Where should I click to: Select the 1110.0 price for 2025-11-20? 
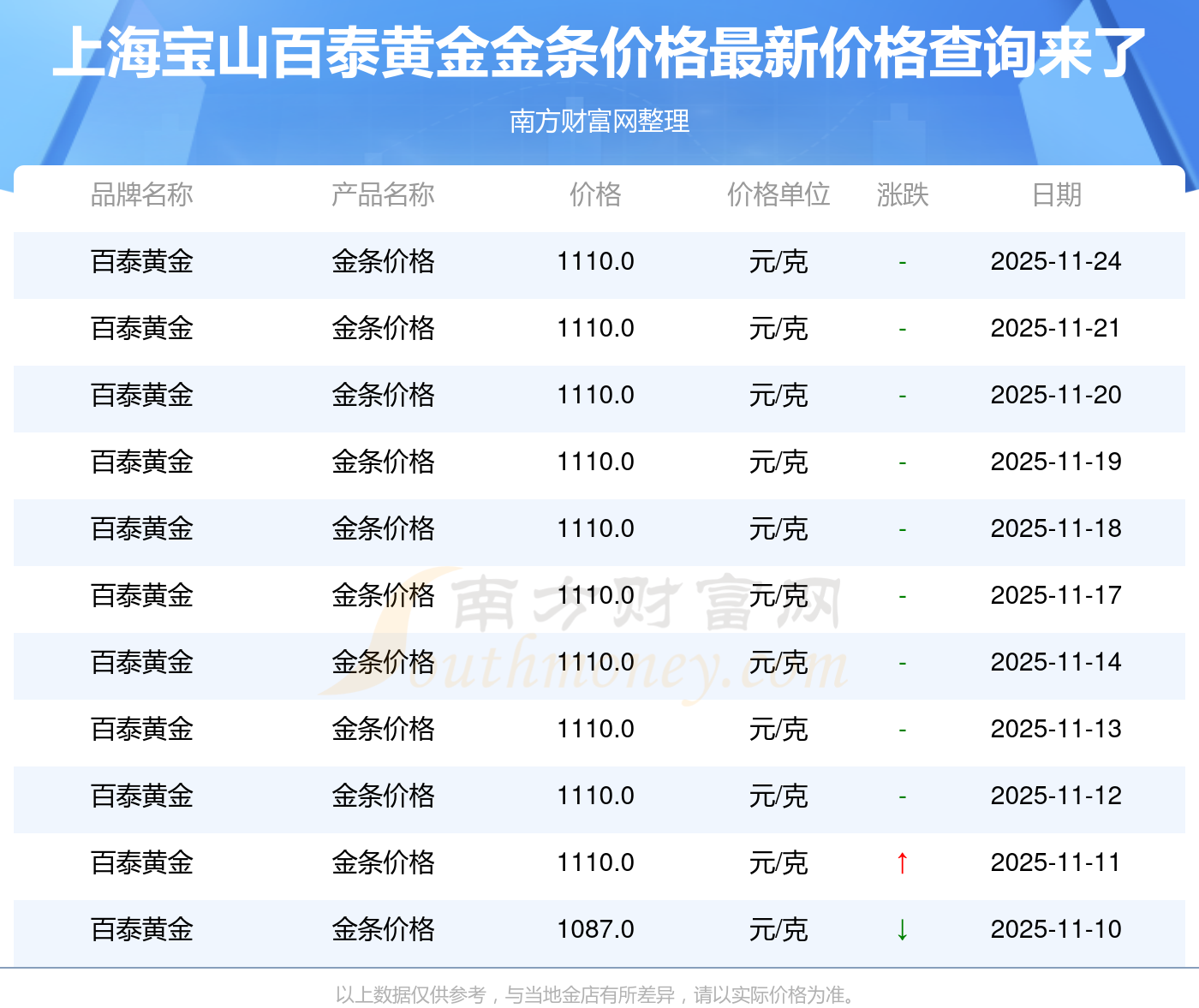(x=595, y=395)
